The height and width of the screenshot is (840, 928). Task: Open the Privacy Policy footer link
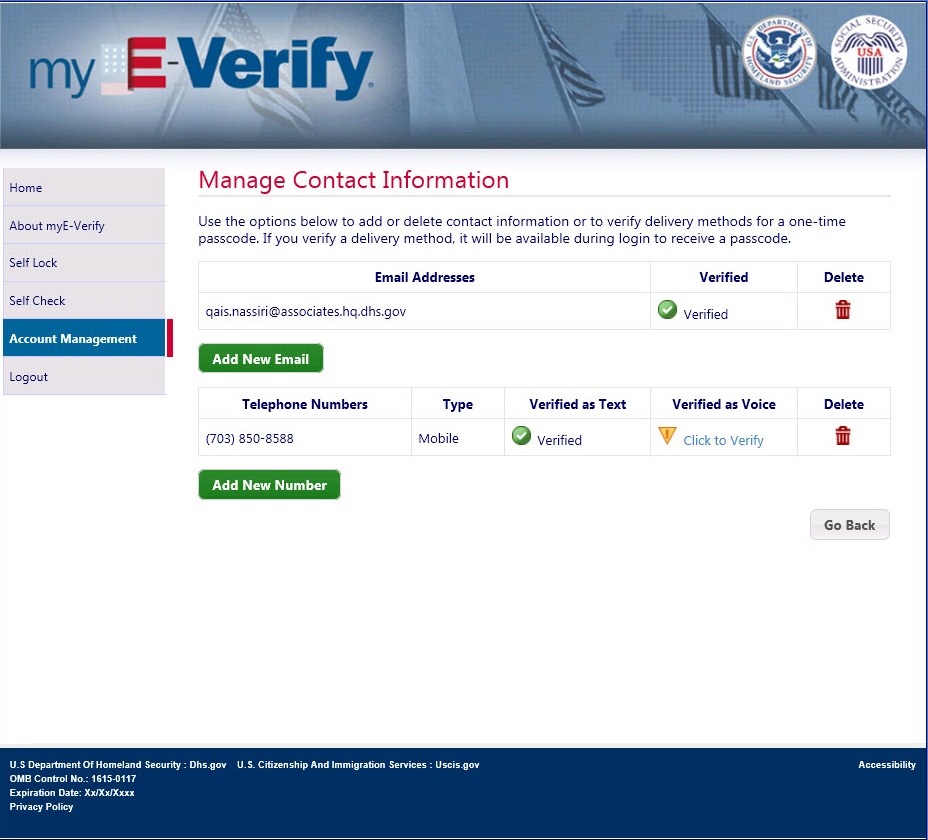(41, 807)
